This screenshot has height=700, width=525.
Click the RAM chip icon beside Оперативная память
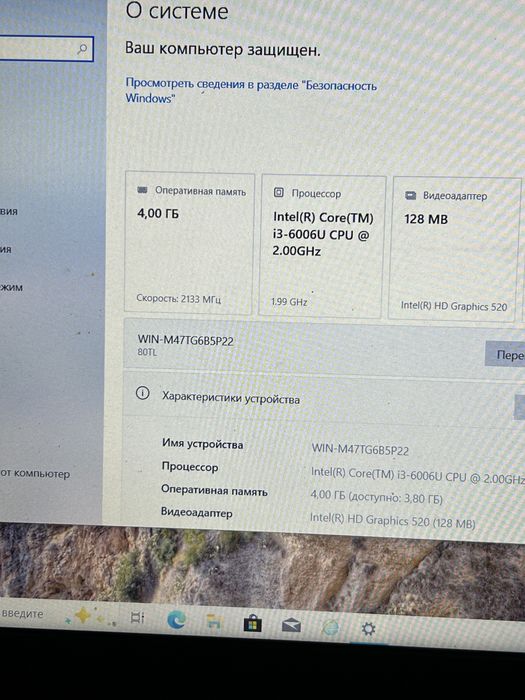[x=142, y=190]
